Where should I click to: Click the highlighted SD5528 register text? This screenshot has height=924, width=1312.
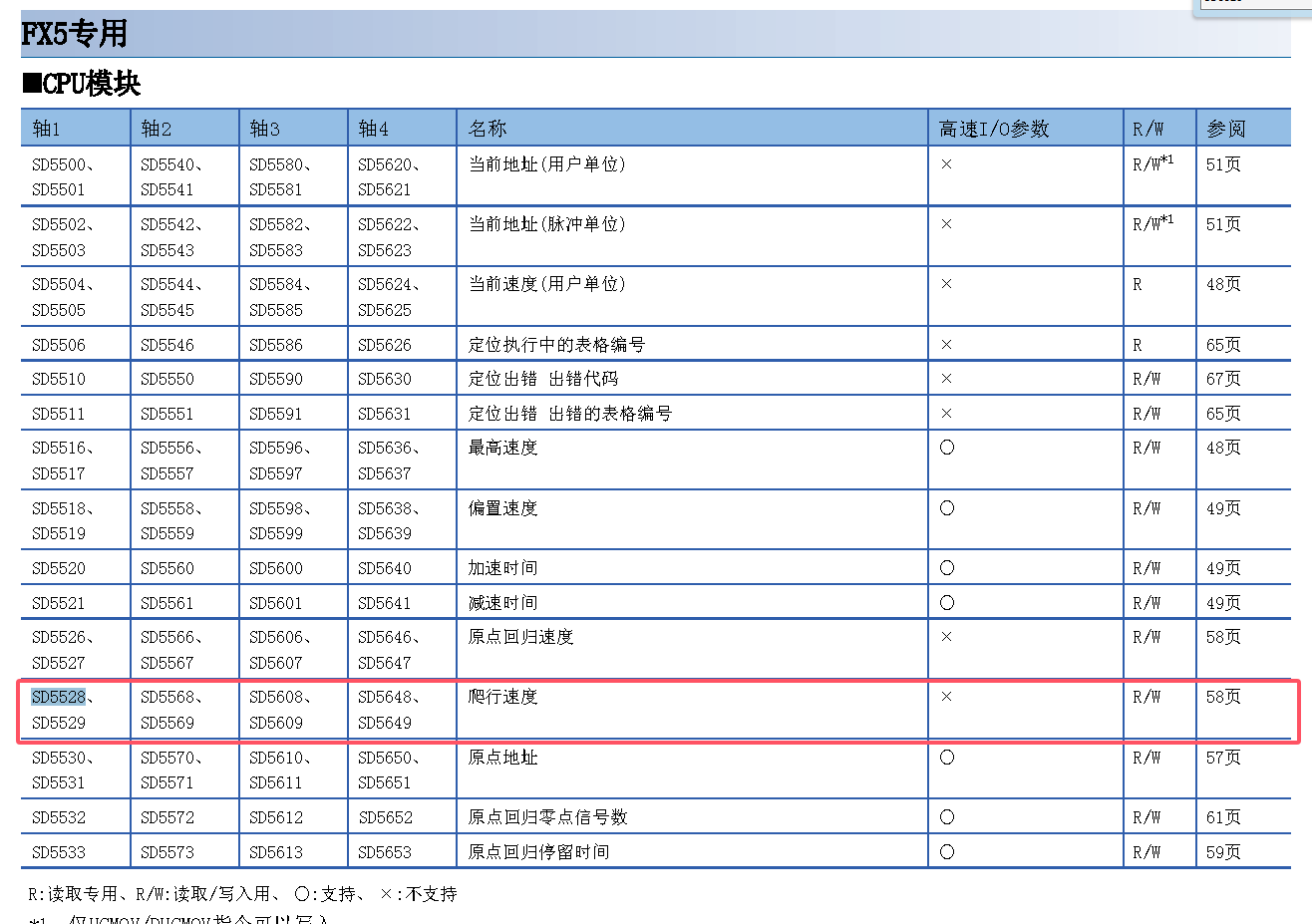[x=59, y=697]
